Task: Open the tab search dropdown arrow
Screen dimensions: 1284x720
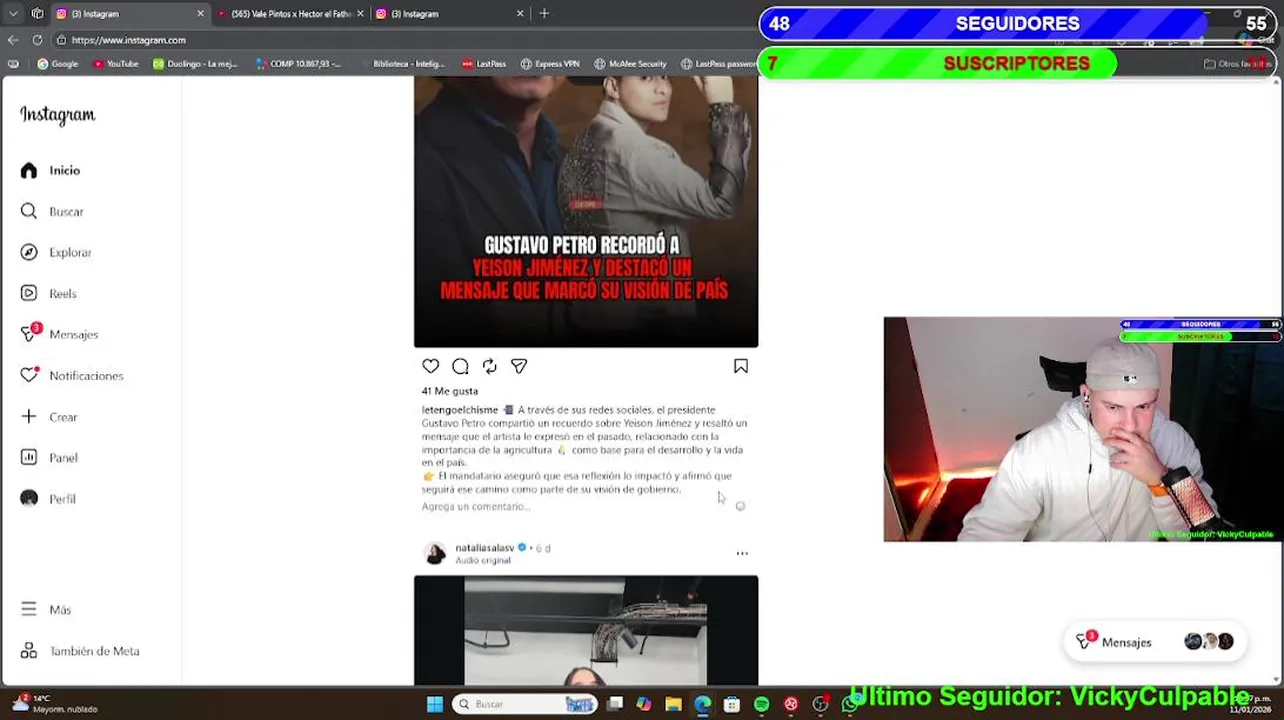Action: pos(13,14)
